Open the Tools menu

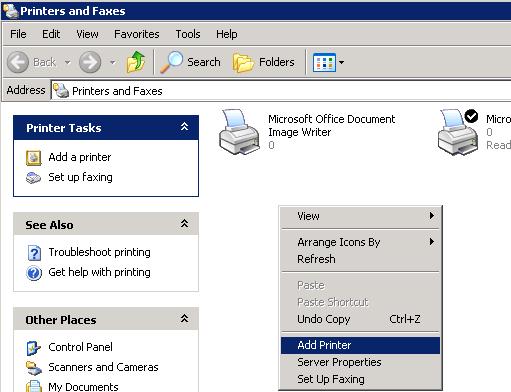coord(188,34)
